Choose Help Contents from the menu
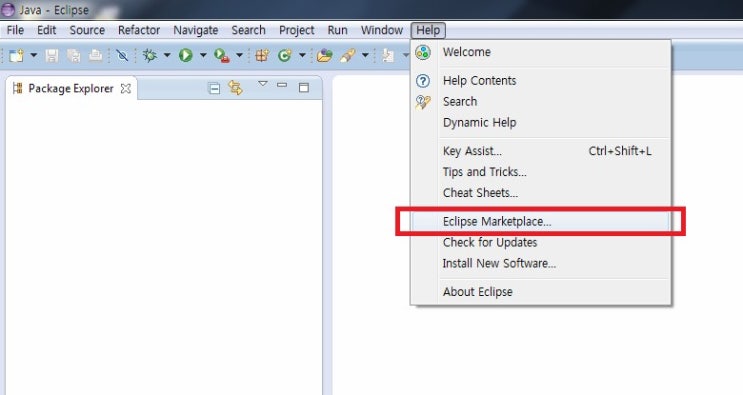743x395 pixels. [541, 81]
